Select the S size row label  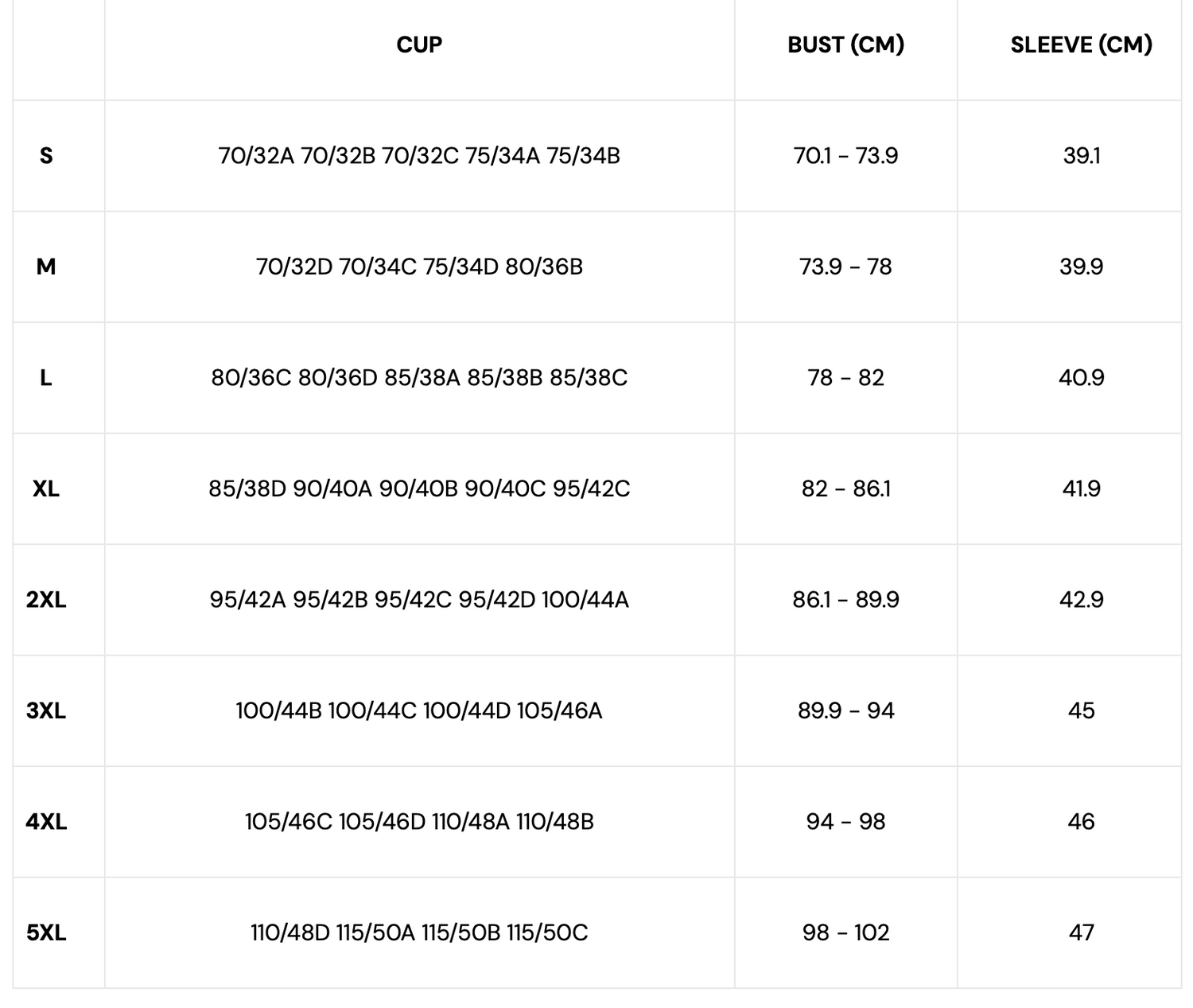tap(46, 155)
